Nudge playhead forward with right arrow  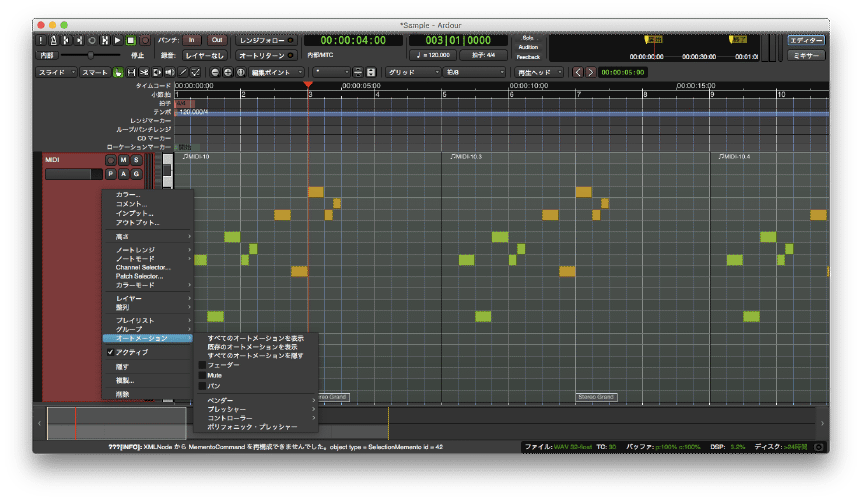[590, 73]
